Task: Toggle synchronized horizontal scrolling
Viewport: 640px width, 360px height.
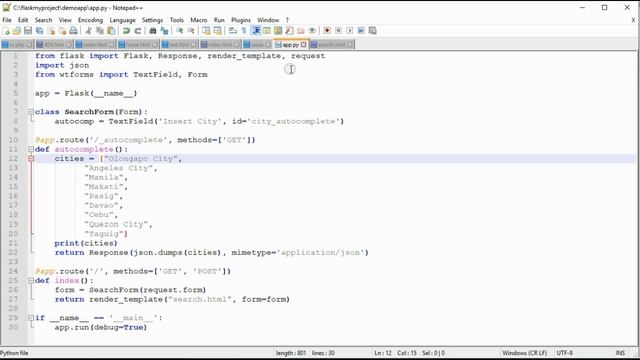Action: click(218, 31)
